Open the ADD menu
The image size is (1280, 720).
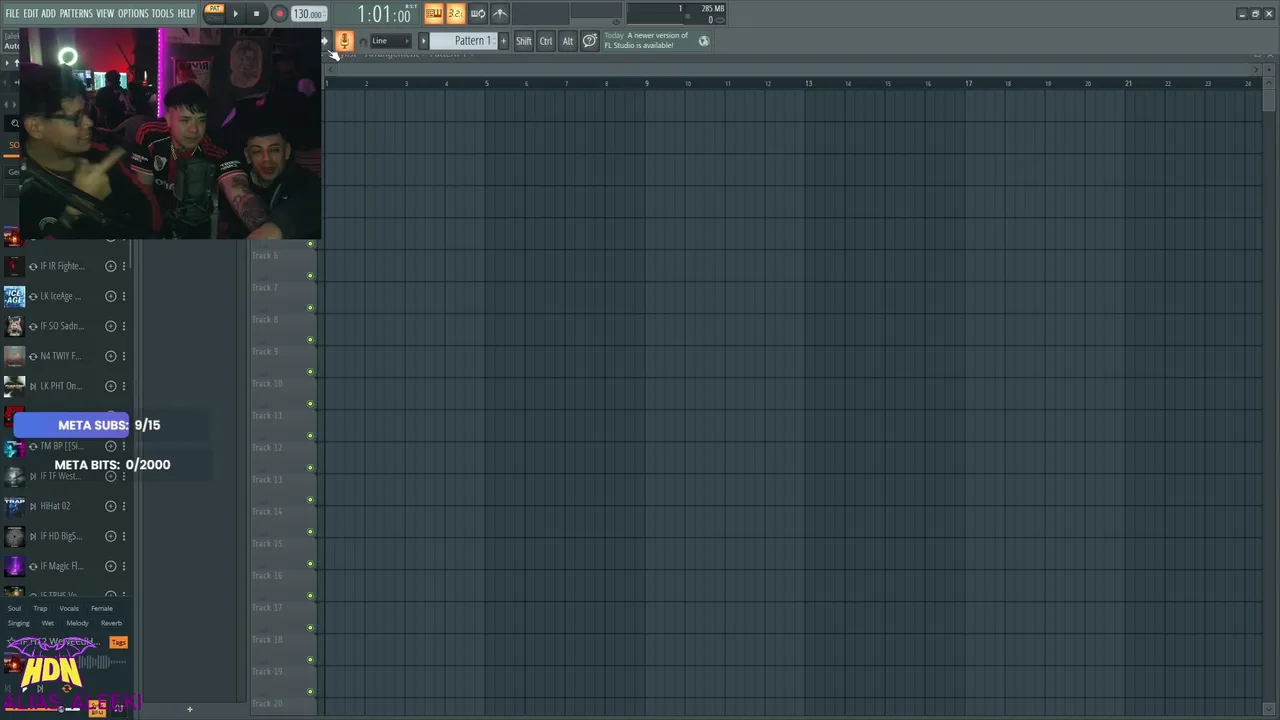click(48, 14)
